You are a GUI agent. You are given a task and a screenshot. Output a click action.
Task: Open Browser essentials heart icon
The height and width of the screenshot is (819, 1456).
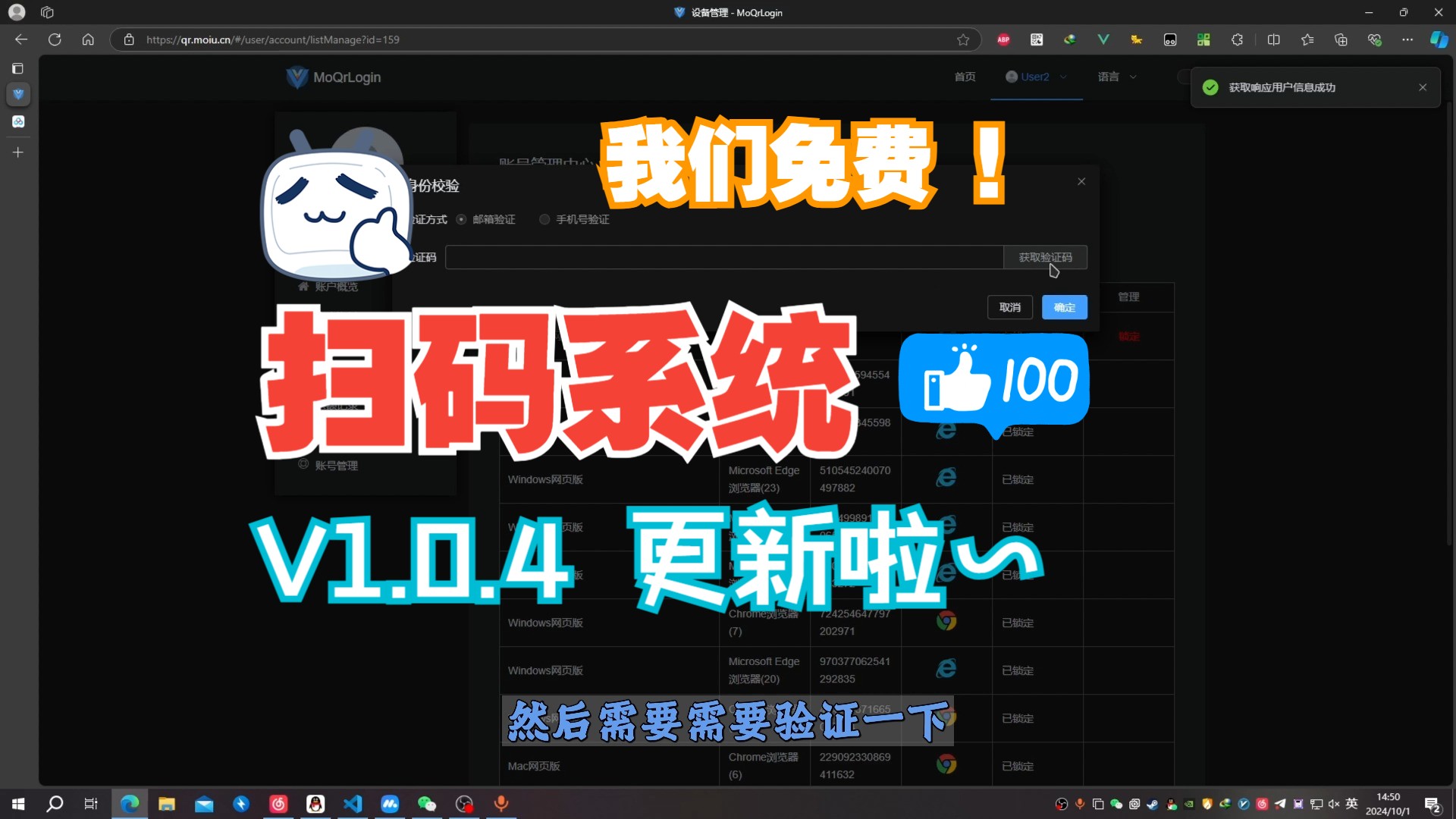click(1374, 39)
